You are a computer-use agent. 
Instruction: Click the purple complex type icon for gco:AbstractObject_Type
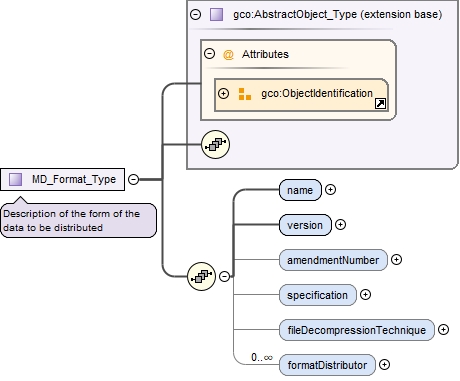point(216,14)
